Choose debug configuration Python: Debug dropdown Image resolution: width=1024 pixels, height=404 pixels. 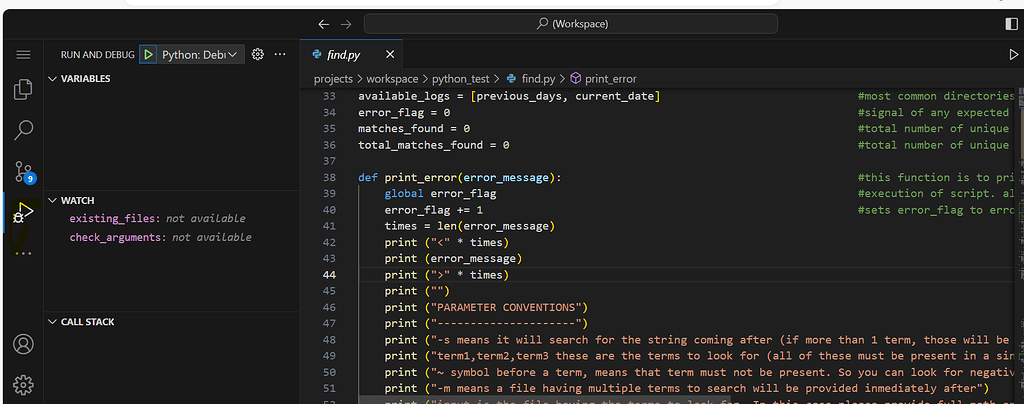(x=201, y=54)
